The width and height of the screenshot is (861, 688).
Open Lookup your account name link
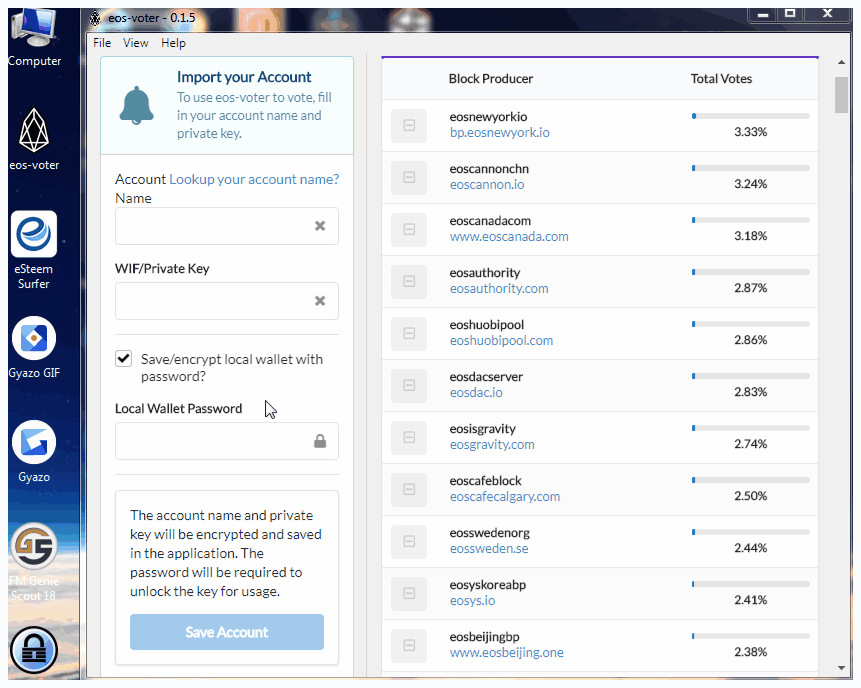pos(254,180)
